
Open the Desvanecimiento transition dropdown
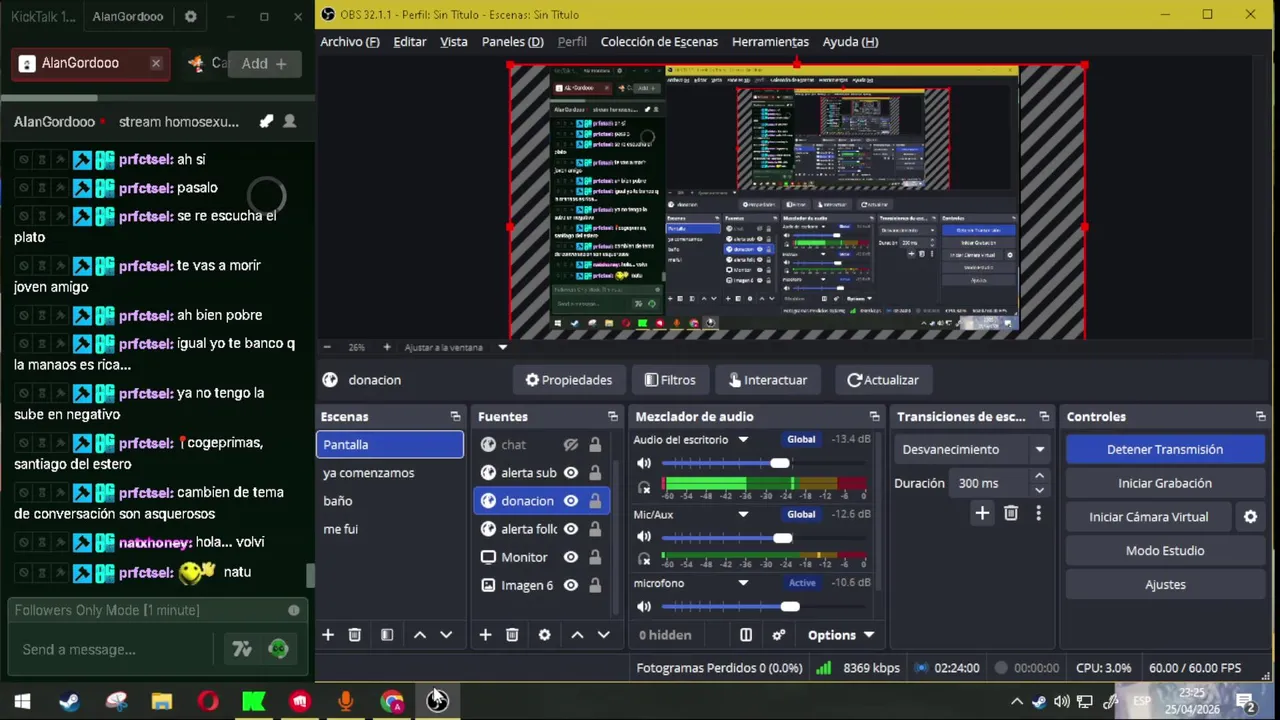click(x=971, y=449)
